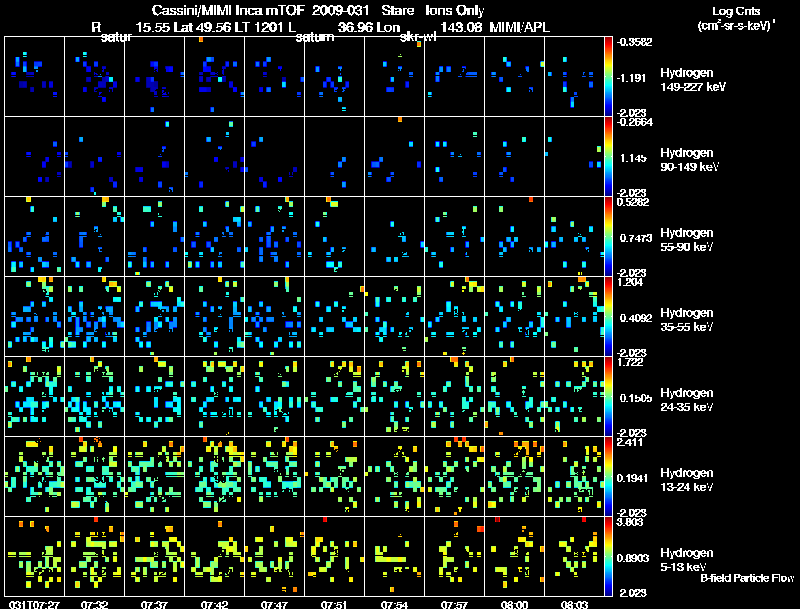Click the 'Hydrogen 55-90 keV' row label

pos(687,240)
